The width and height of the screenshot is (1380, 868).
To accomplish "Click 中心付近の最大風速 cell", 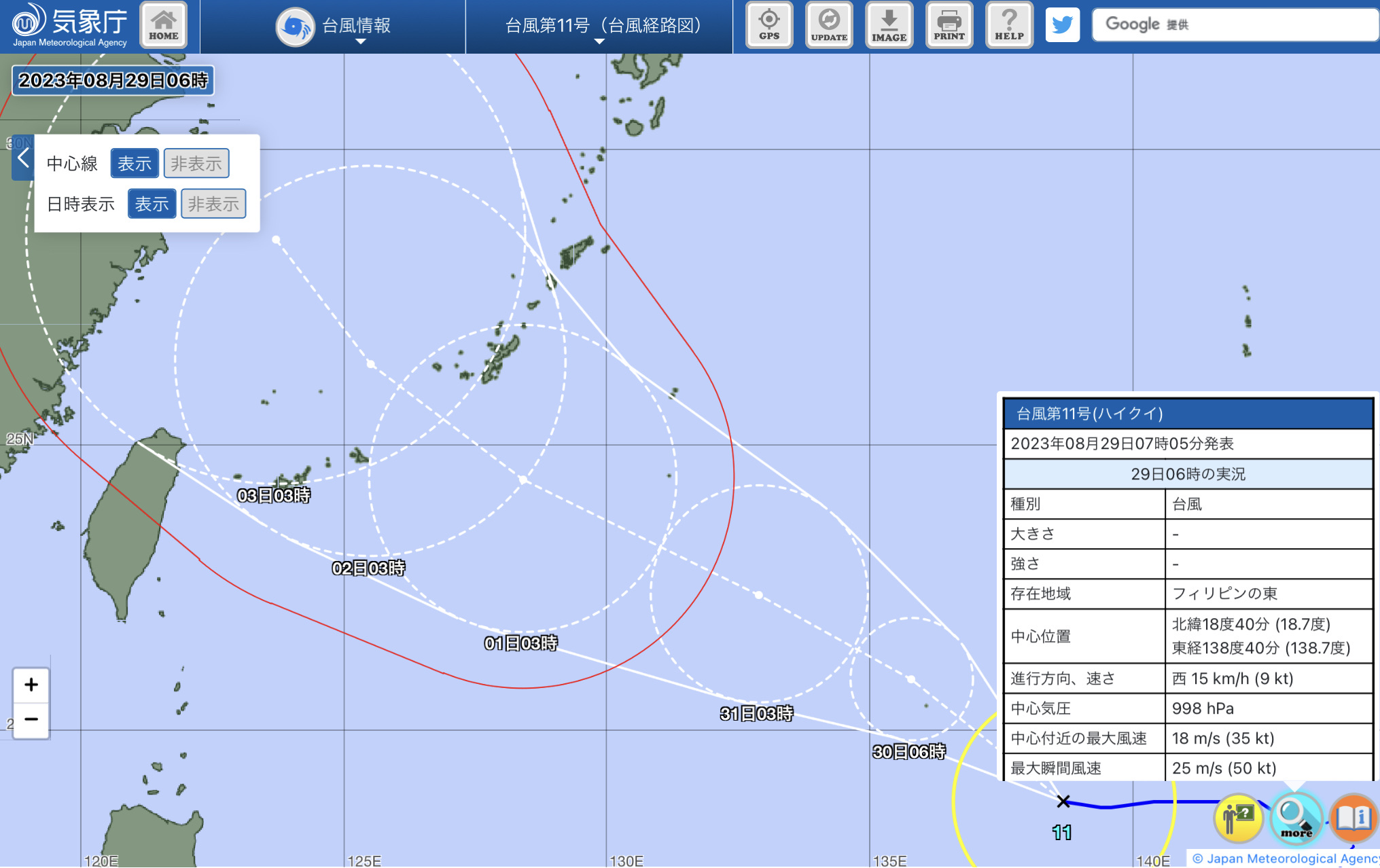I will click(x=1084, y=738).
